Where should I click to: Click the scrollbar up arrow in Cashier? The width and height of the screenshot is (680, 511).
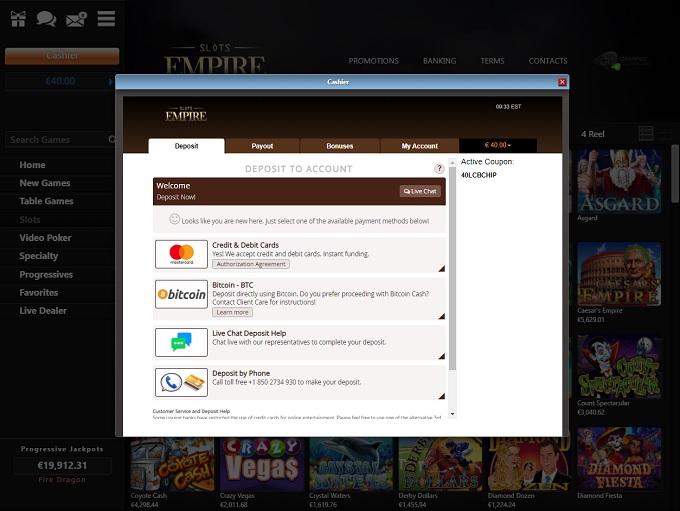[452, 163]
